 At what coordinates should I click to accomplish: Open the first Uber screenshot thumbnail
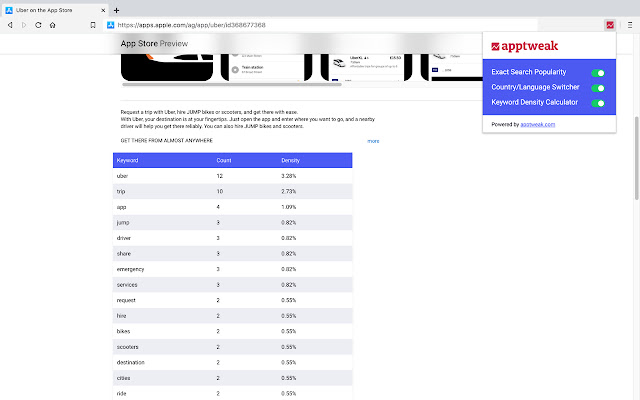tap(167, 67)
